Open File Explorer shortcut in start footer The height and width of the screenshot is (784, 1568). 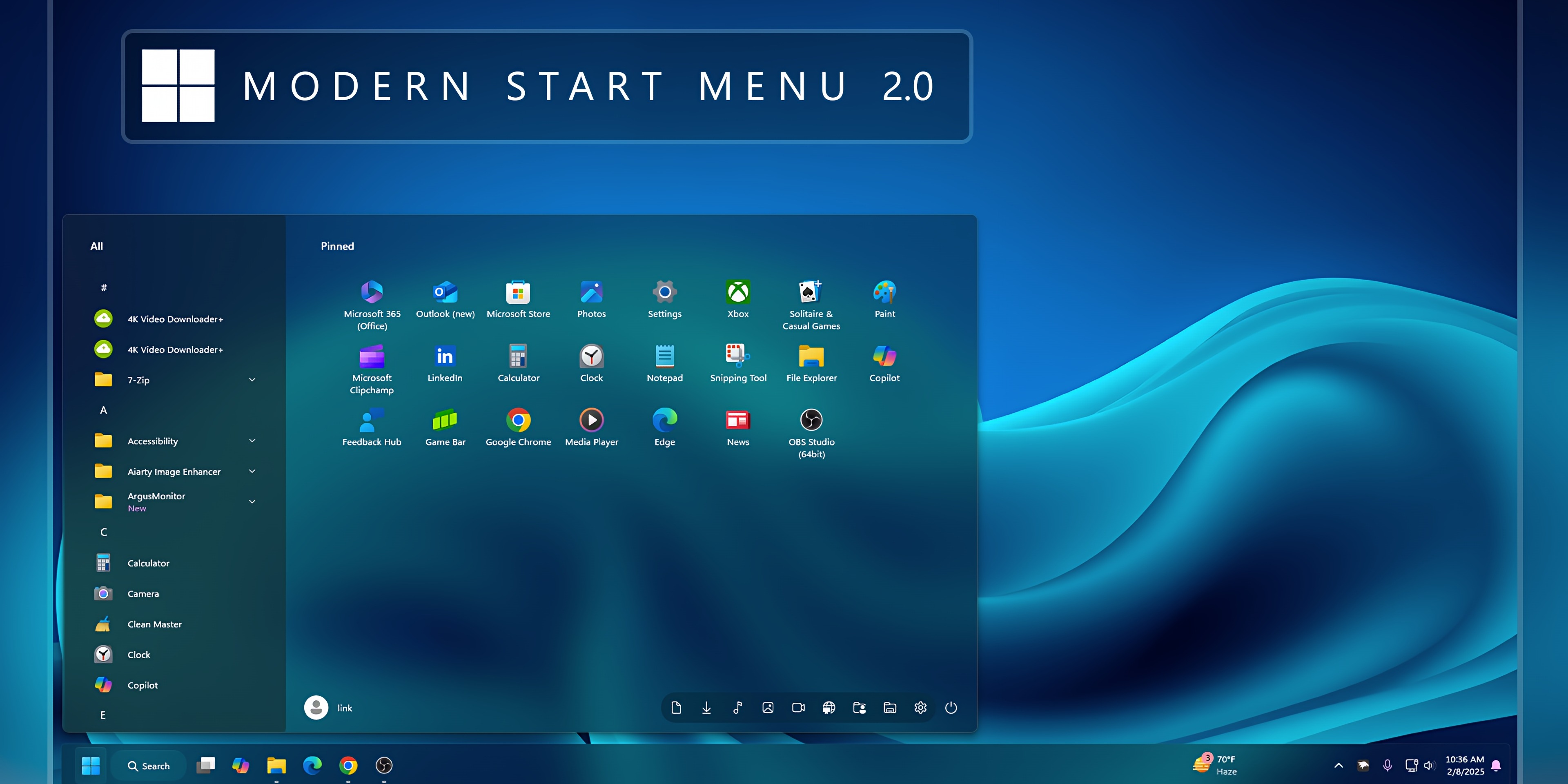pyautogui.click(x=890, y=708)
